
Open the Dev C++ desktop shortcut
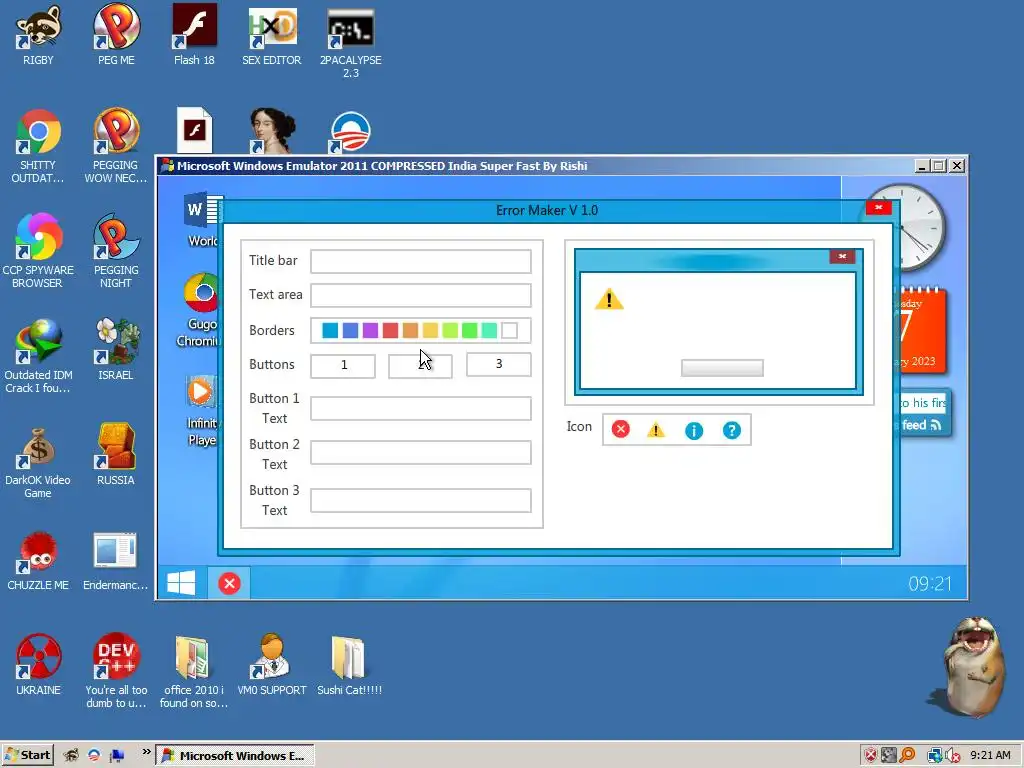click(x=116, y=671)
